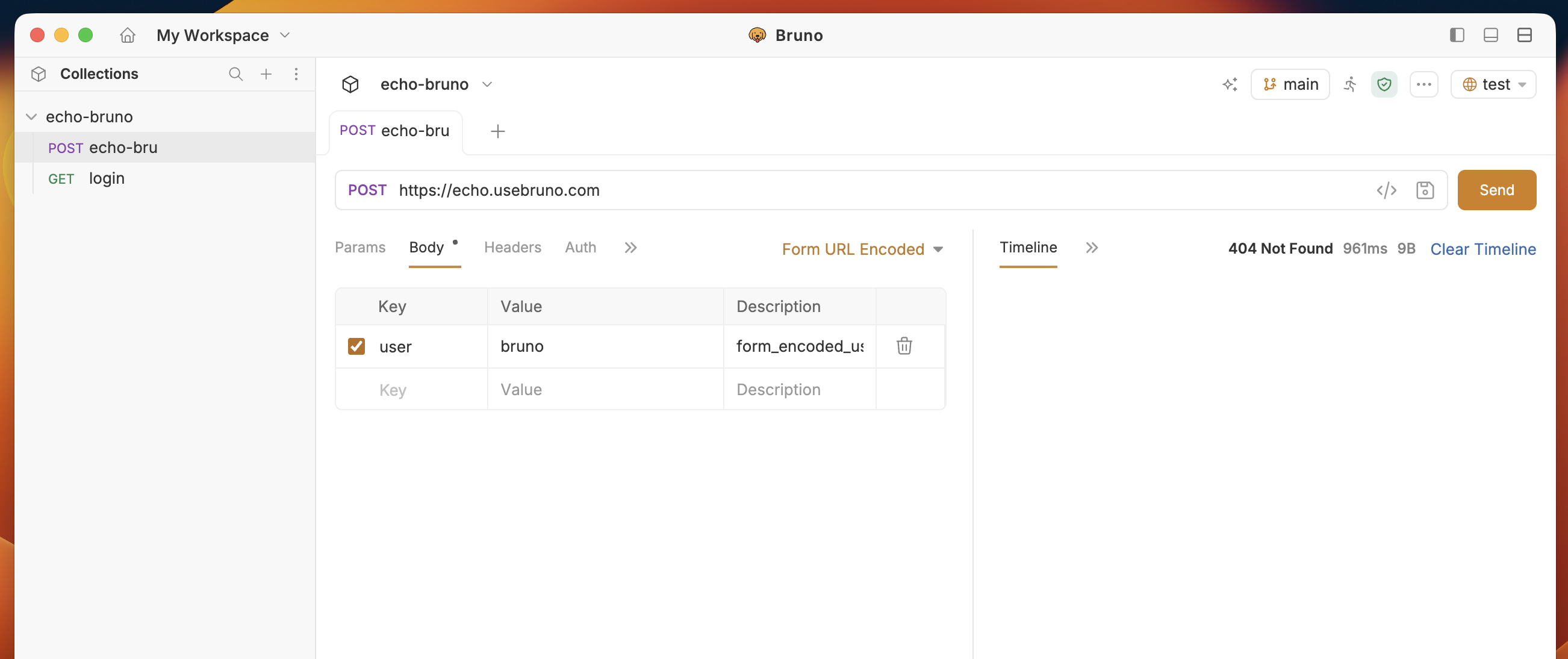Maximize the window with the green button
The width and height of the screenshot is (1568, 659).
click(86, 36)
